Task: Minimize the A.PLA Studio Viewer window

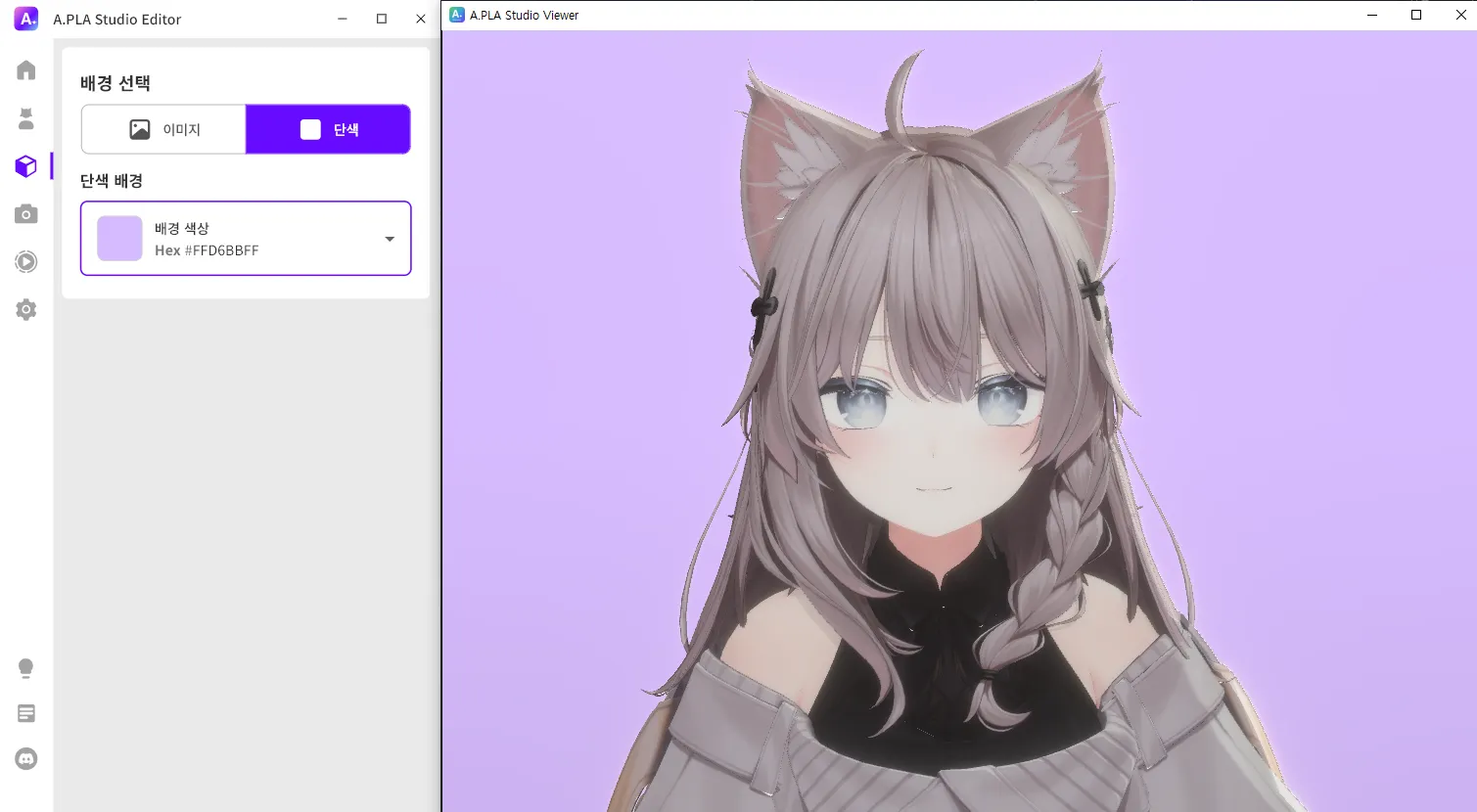Action: pos(1372,15)
